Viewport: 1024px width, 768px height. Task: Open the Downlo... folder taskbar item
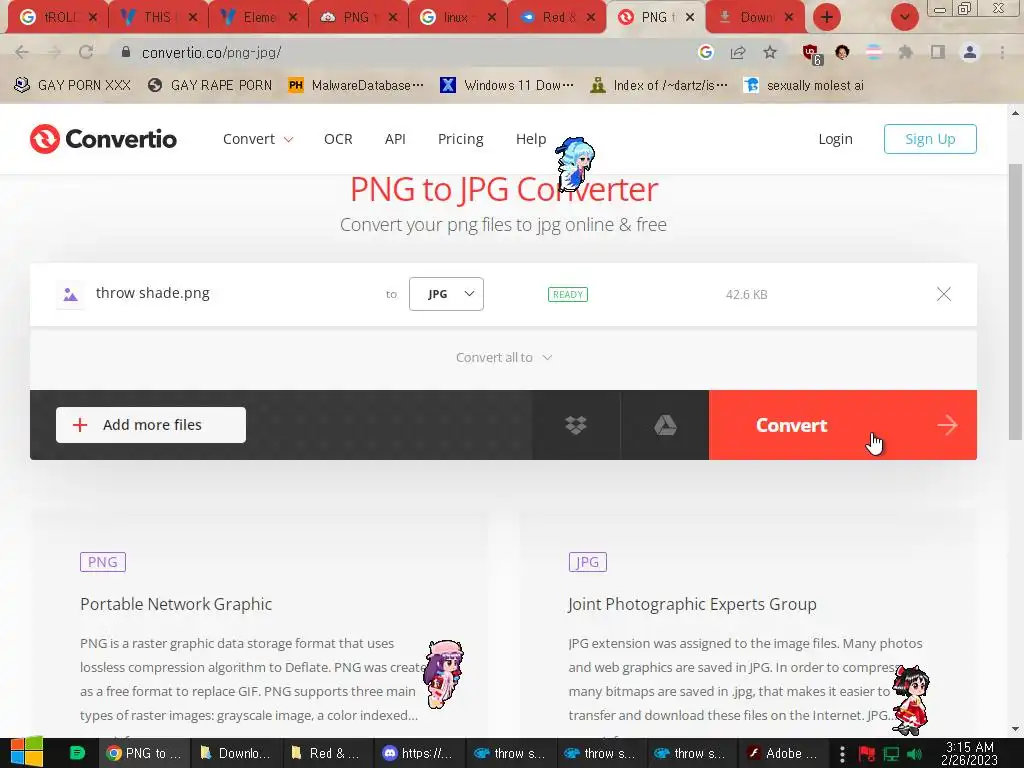[236, 754]
